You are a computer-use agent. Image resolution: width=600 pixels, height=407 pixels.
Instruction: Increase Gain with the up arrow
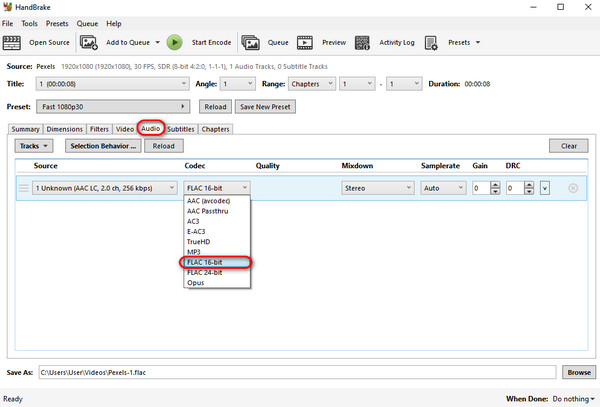coord(495,185)
